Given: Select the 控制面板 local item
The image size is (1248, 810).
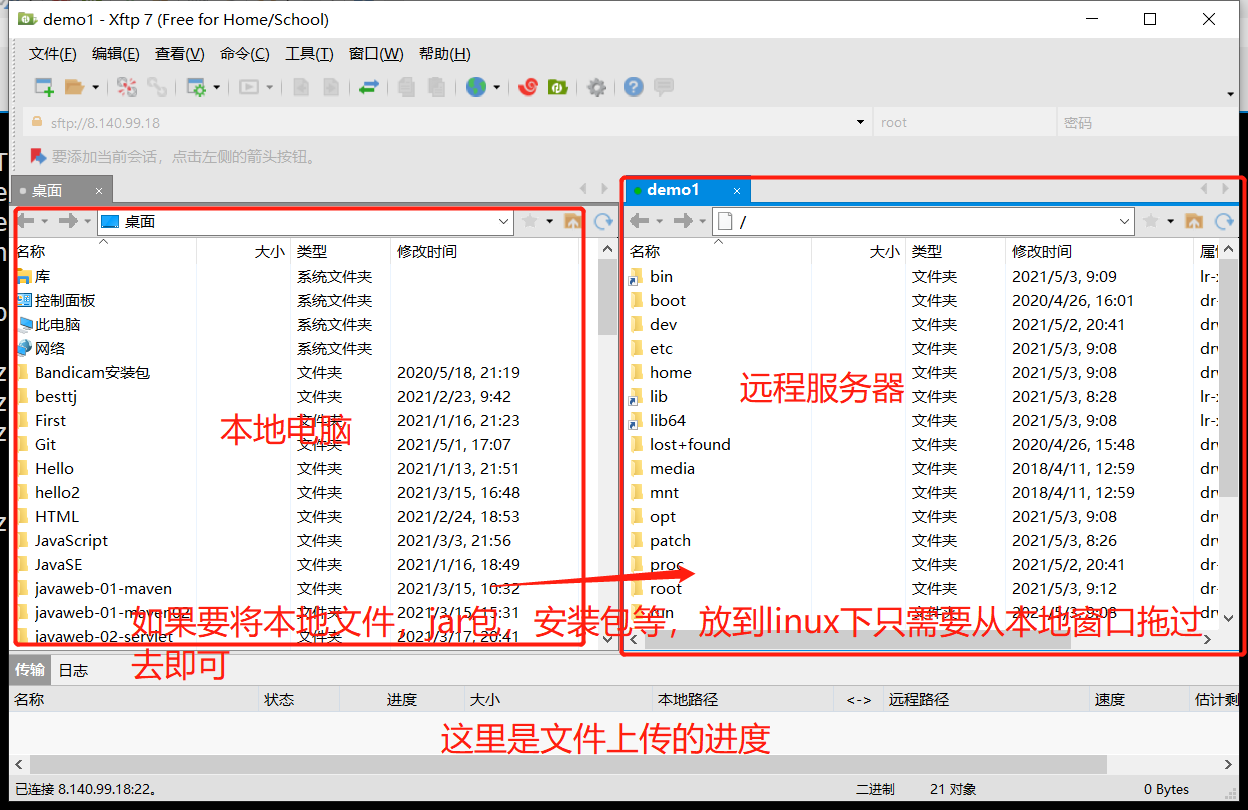Looking at the screenshot, I should pyautogui.click(x=65, y=300).
